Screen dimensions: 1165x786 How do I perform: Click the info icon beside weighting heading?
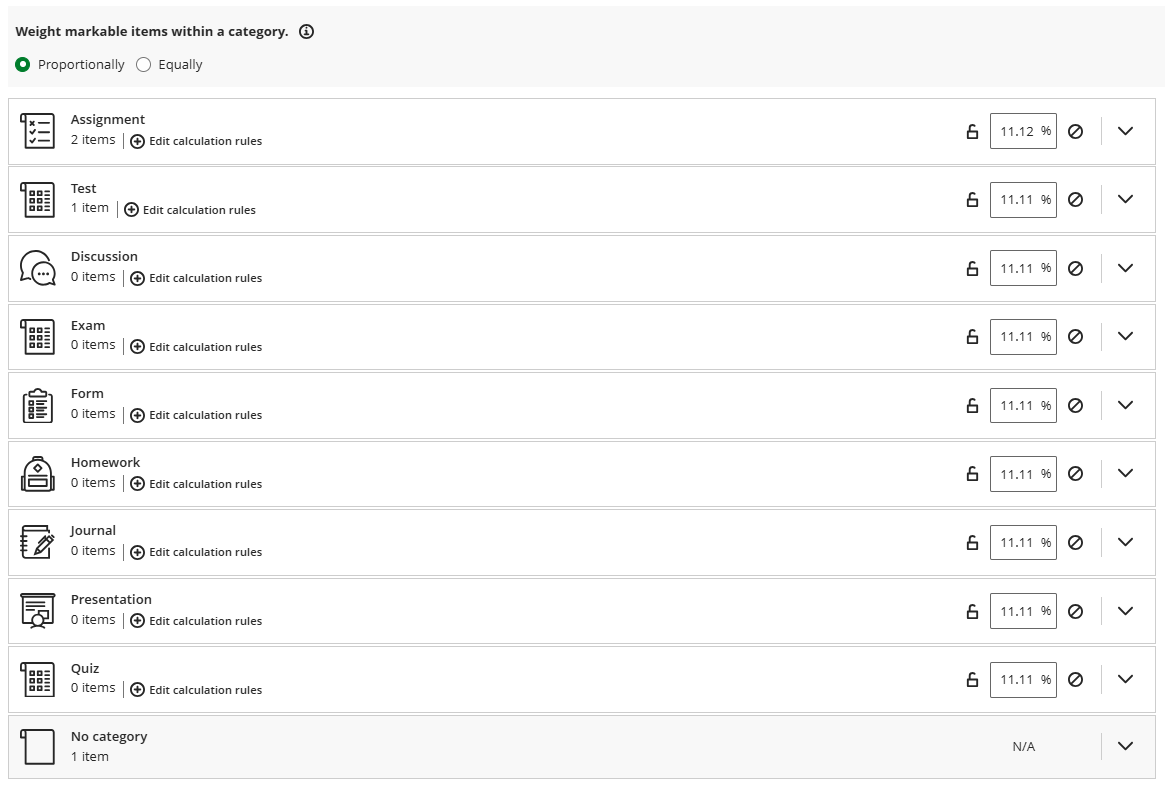(307, 32)
